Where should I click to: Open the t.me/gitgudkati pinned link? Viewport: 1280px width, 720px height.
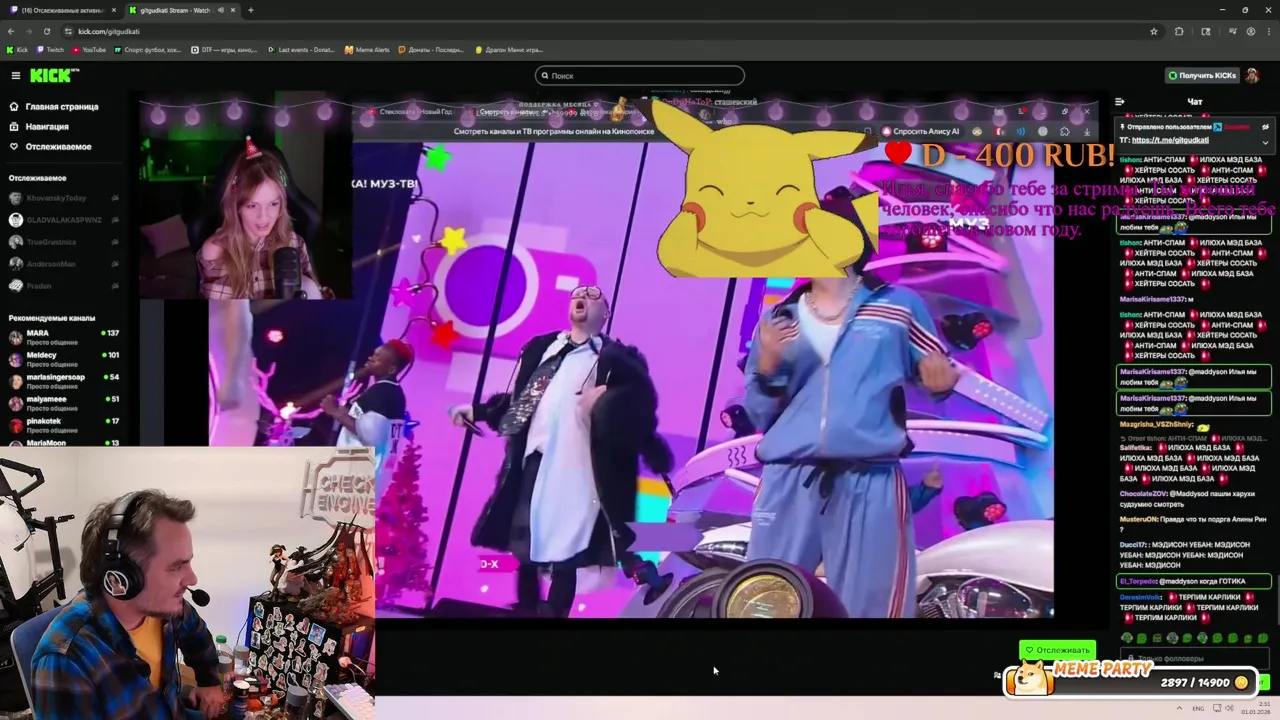[x=1170, y=140]
